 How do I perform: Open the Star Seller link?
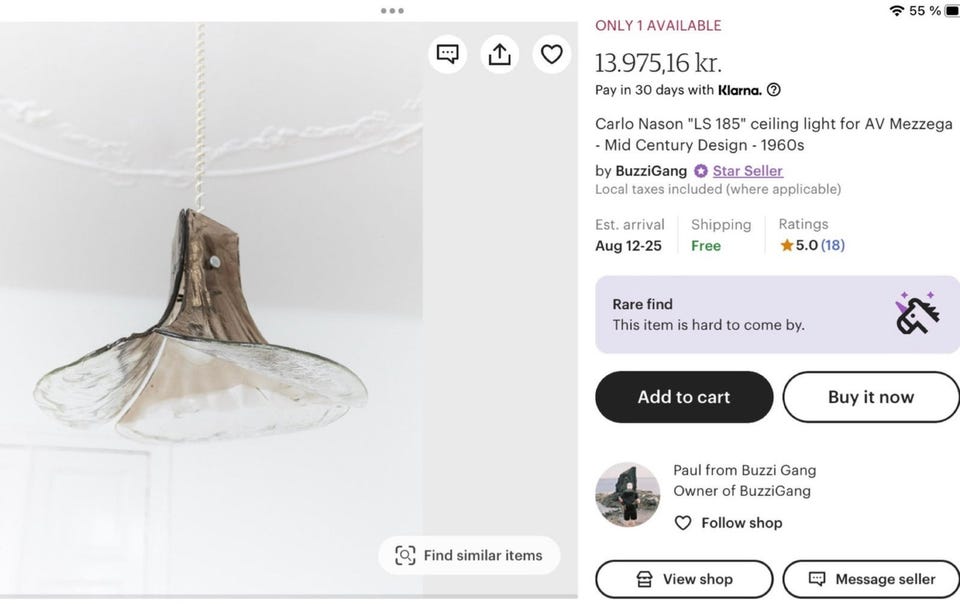click(x=747, y=171)
